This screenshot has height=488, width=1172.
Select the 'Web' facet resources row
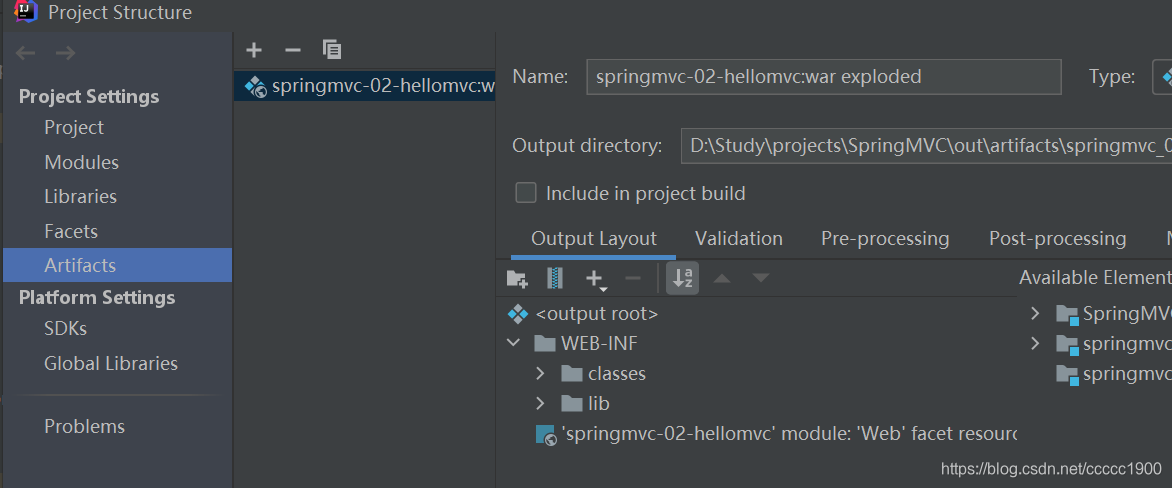pyautogui.click(x=776, y=433)
